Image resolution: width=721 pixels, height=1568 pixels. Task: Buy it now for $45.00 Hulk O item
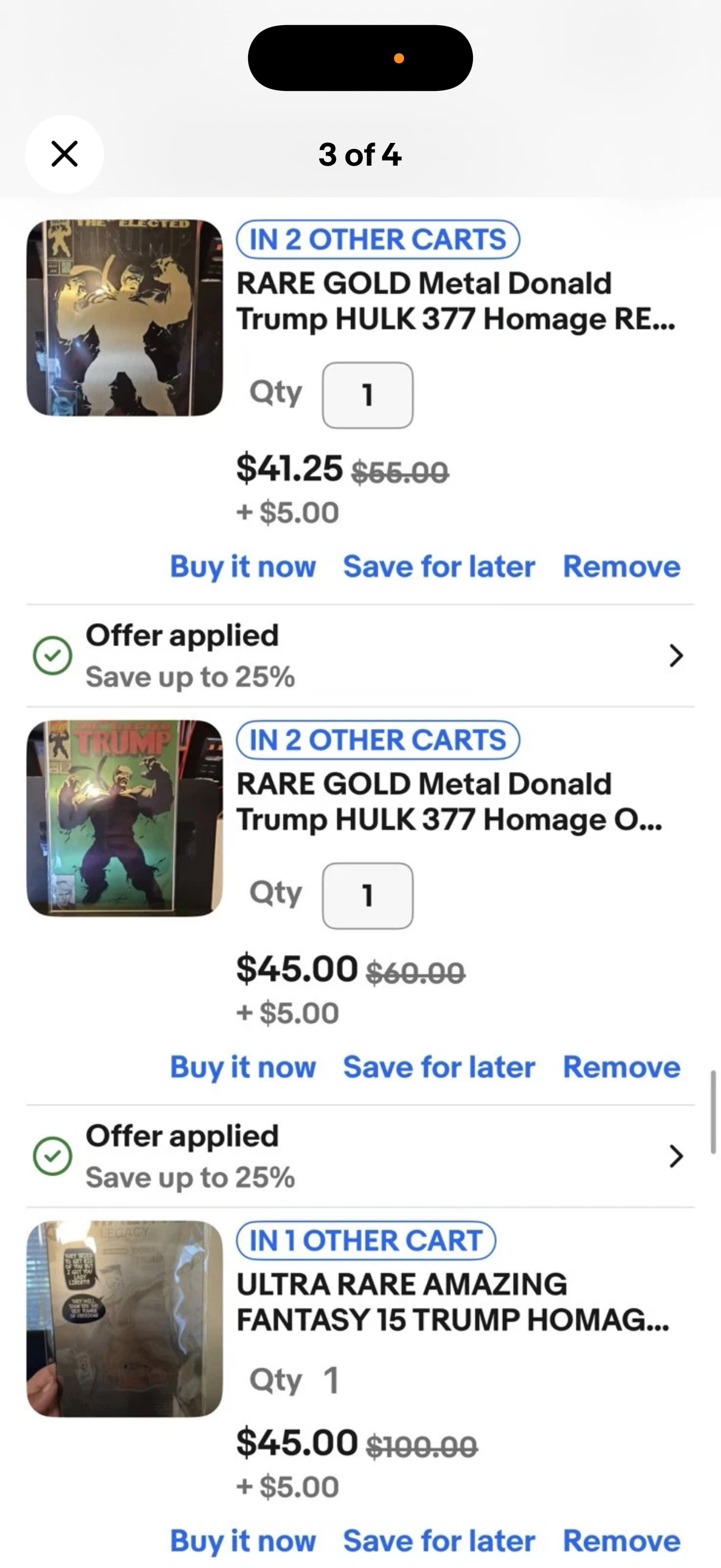pos(243,1067)
